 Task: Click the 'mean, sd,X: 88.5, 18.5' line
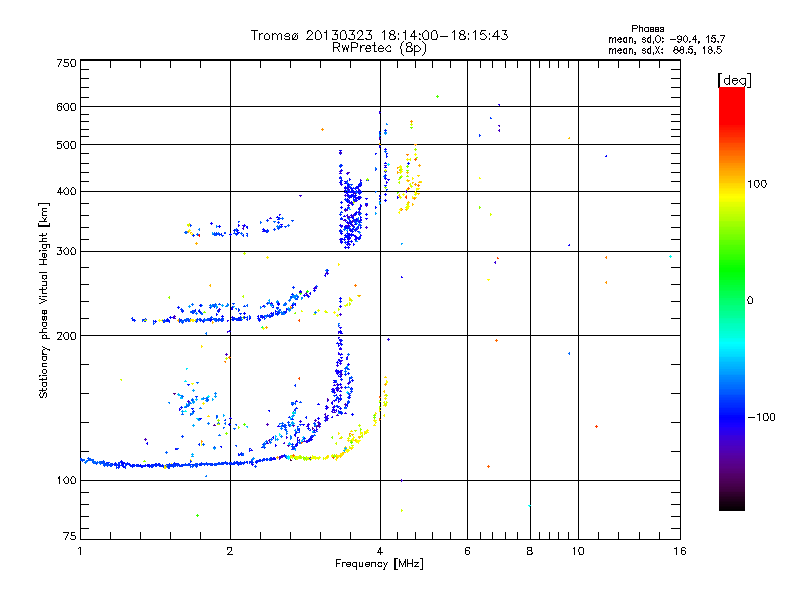(x=665, y=50)
